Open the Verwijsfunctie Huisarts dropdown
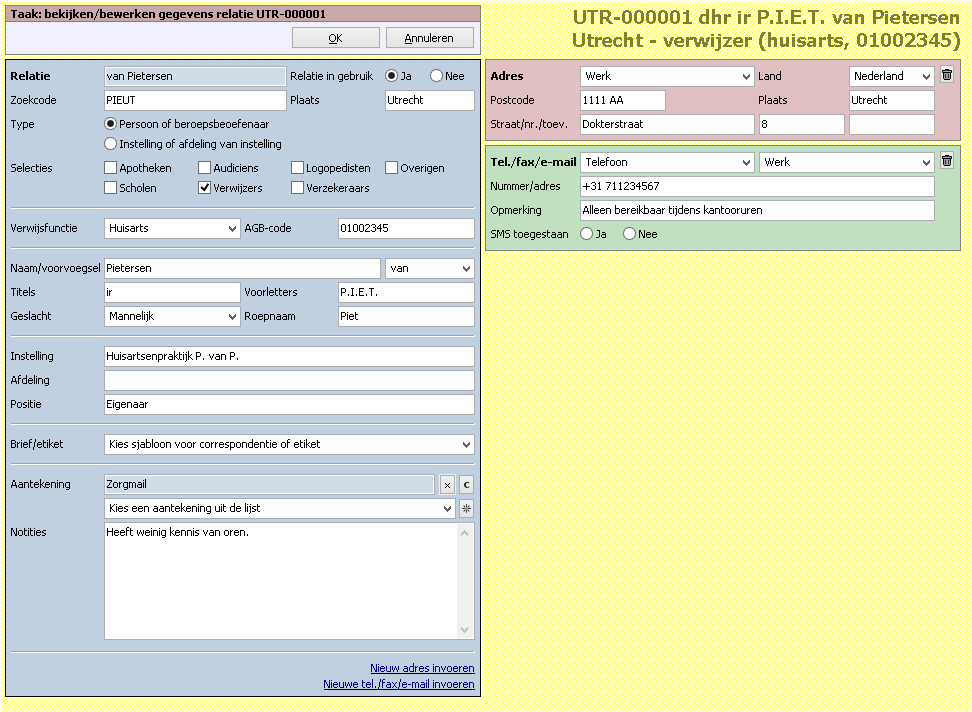 (x=172, y=228)
